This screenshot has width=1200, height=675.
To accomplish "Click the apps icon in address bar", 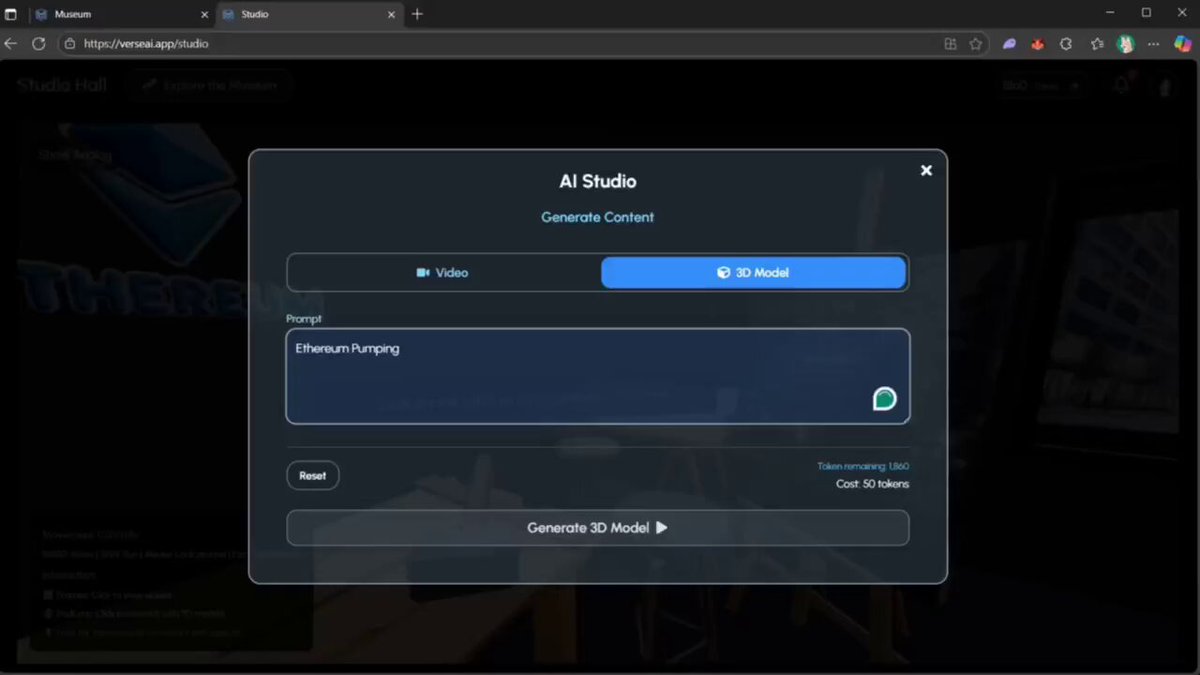I will click(x=950, y=44).
